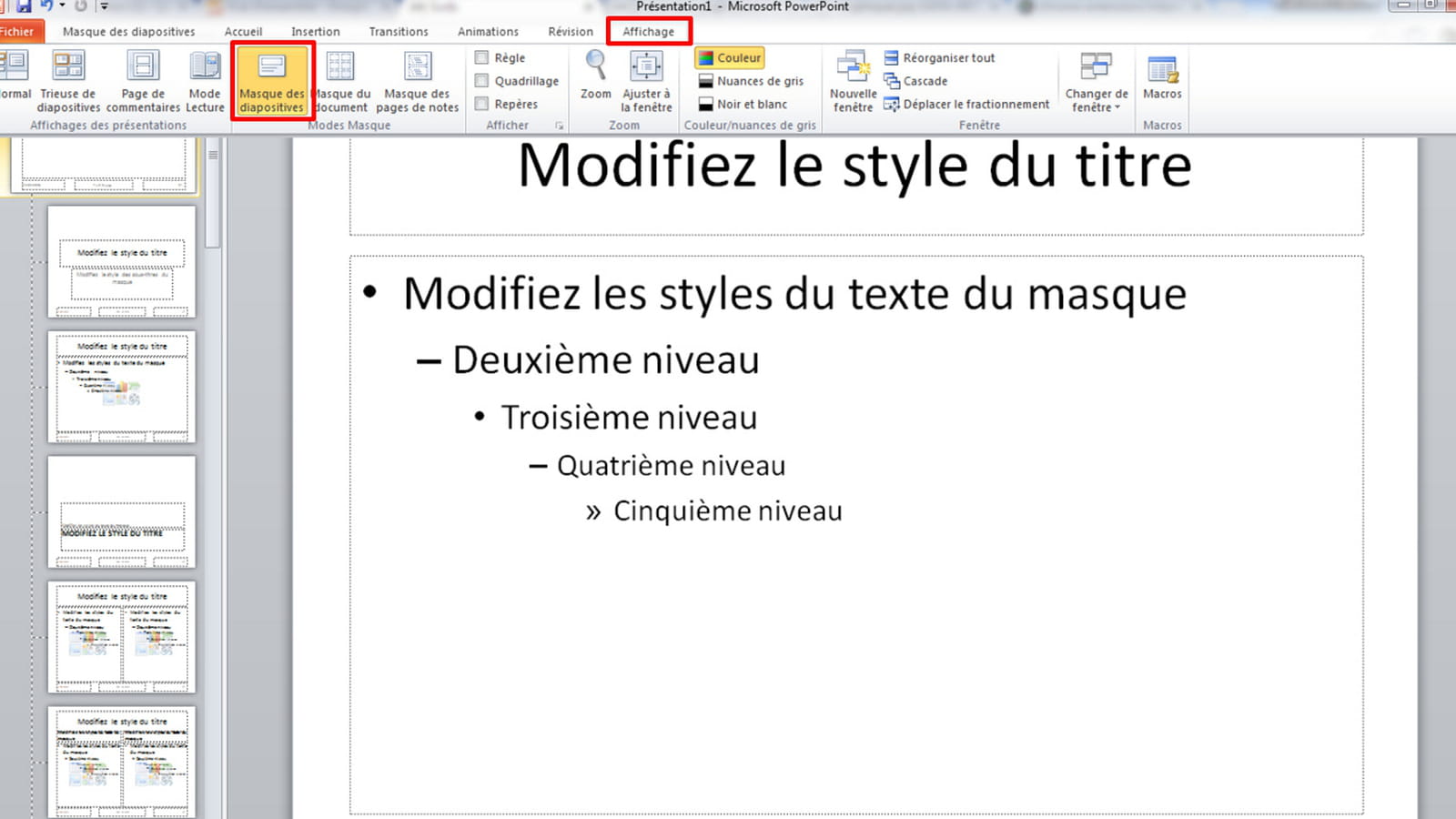The height and width of the screenshot is (819, 1456).
Task: Open the Fichier tab
Action: [17, 31]
